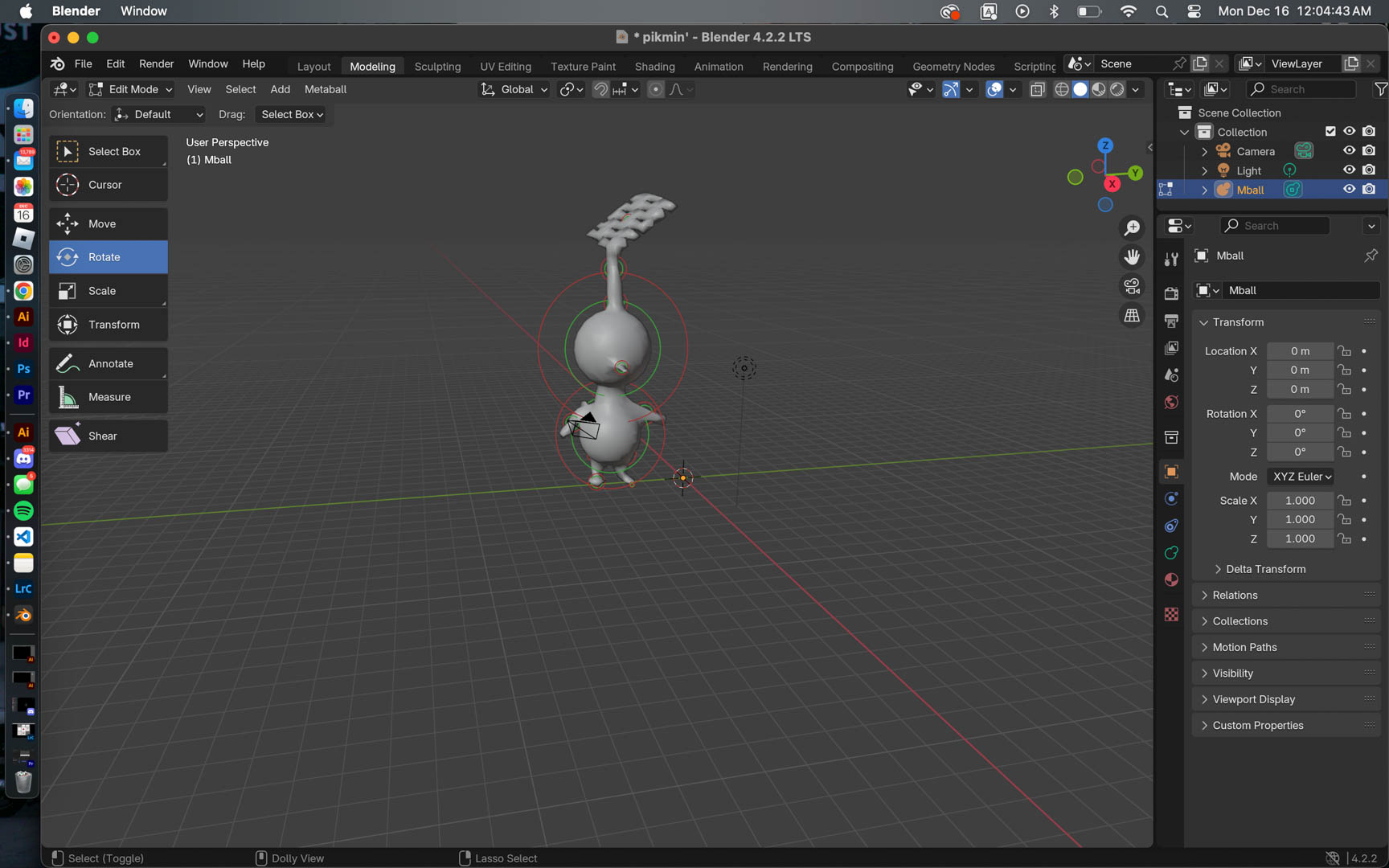
Task: Switch to the Sculpting workspace tab
Action: point(437,67)
